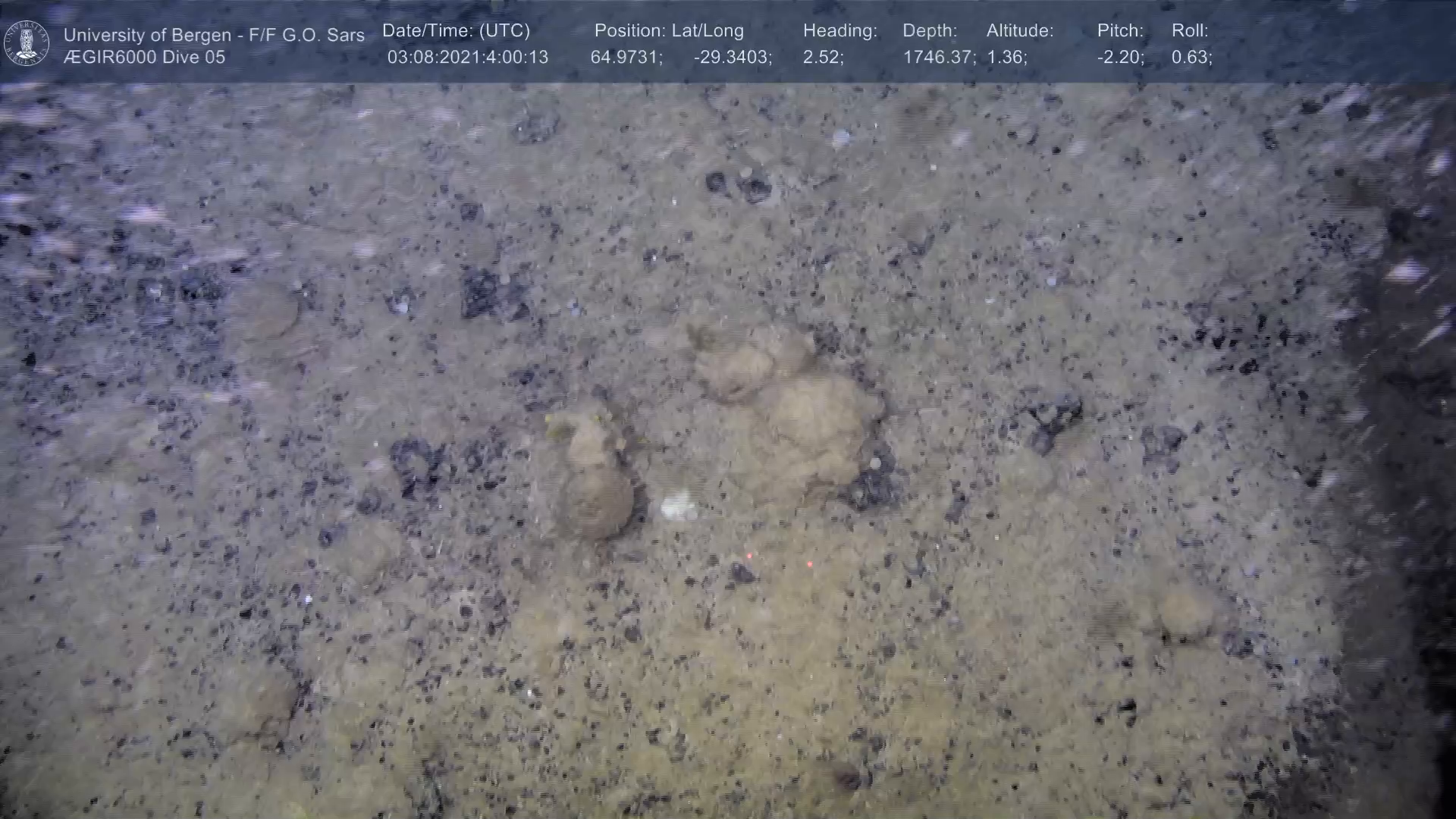Click the Date/Time: (UTC) label

click(456, 31)
